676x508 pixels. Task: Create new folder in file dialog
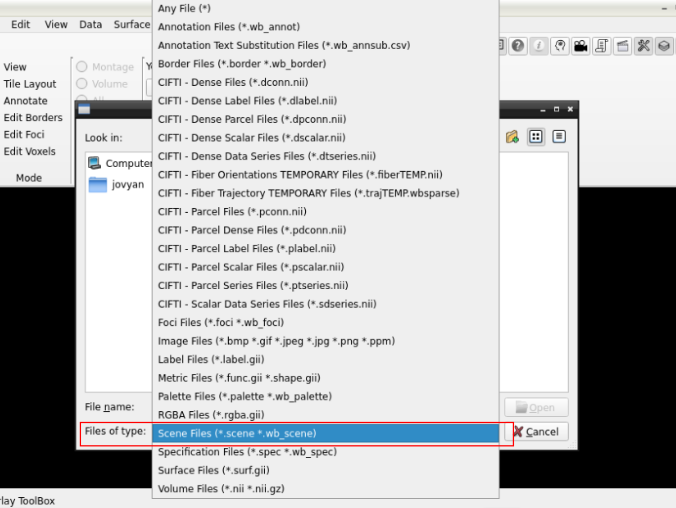click(513, 137)
